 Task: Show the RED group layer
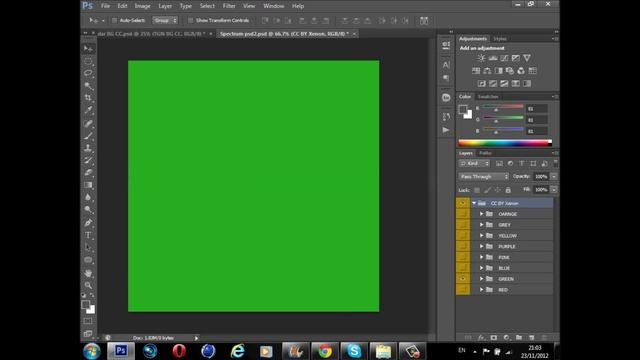click(463, 289)
